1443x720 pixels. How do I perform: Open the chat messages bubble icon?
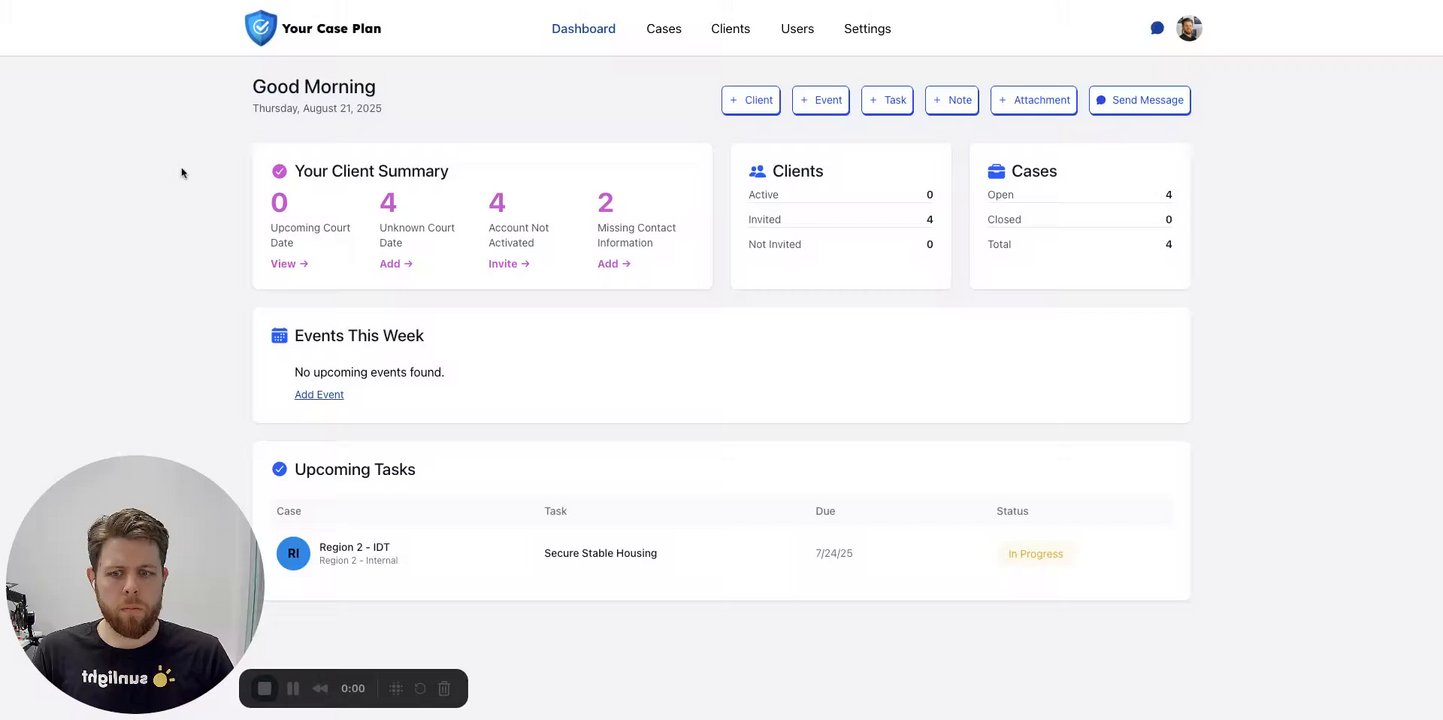point(1157,28)
